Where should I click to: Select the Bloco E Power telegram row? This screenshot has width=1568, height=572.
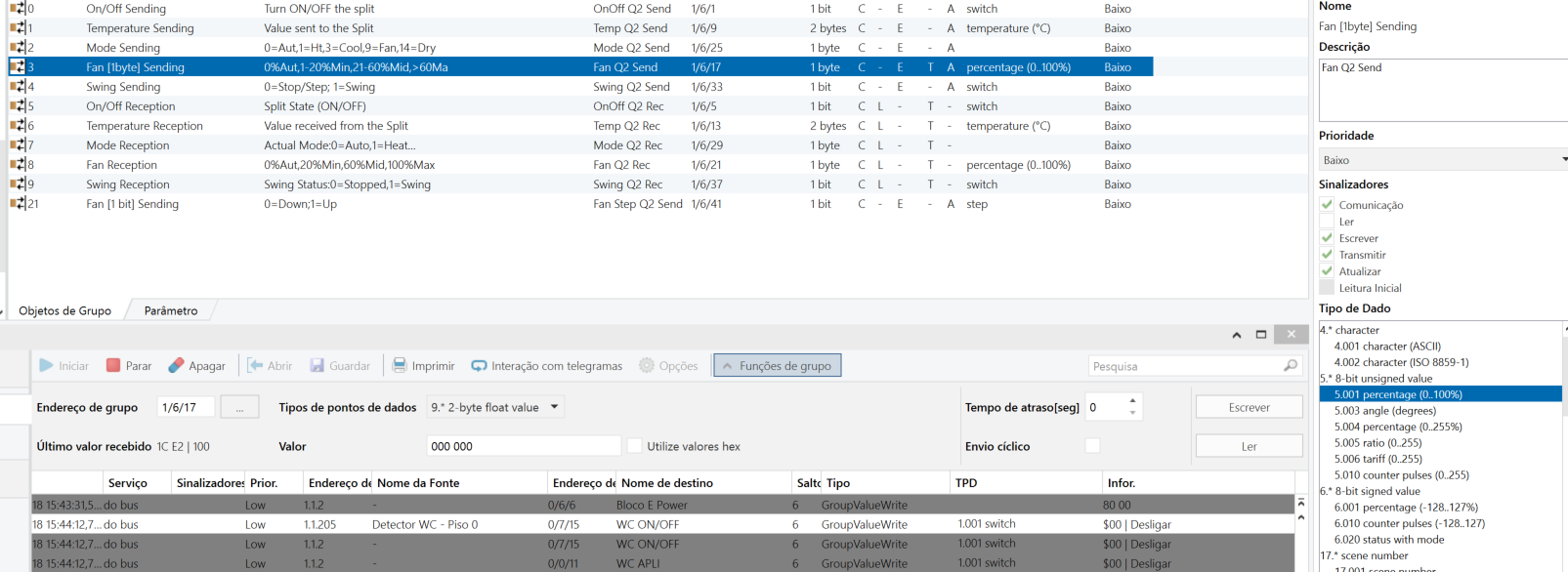point(663,505)
